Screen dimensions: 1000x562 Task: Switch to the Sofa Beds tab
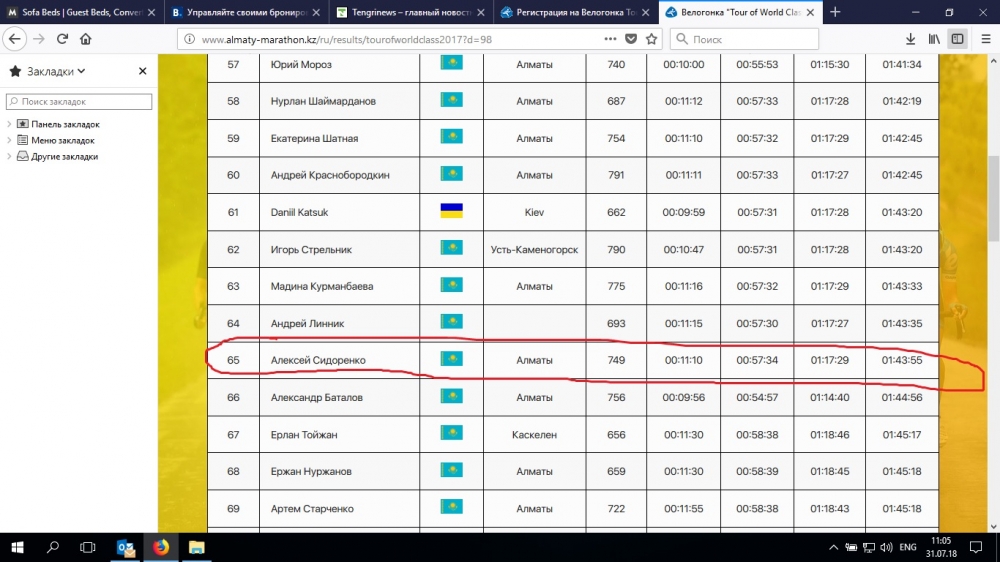(x=78, y=12)
